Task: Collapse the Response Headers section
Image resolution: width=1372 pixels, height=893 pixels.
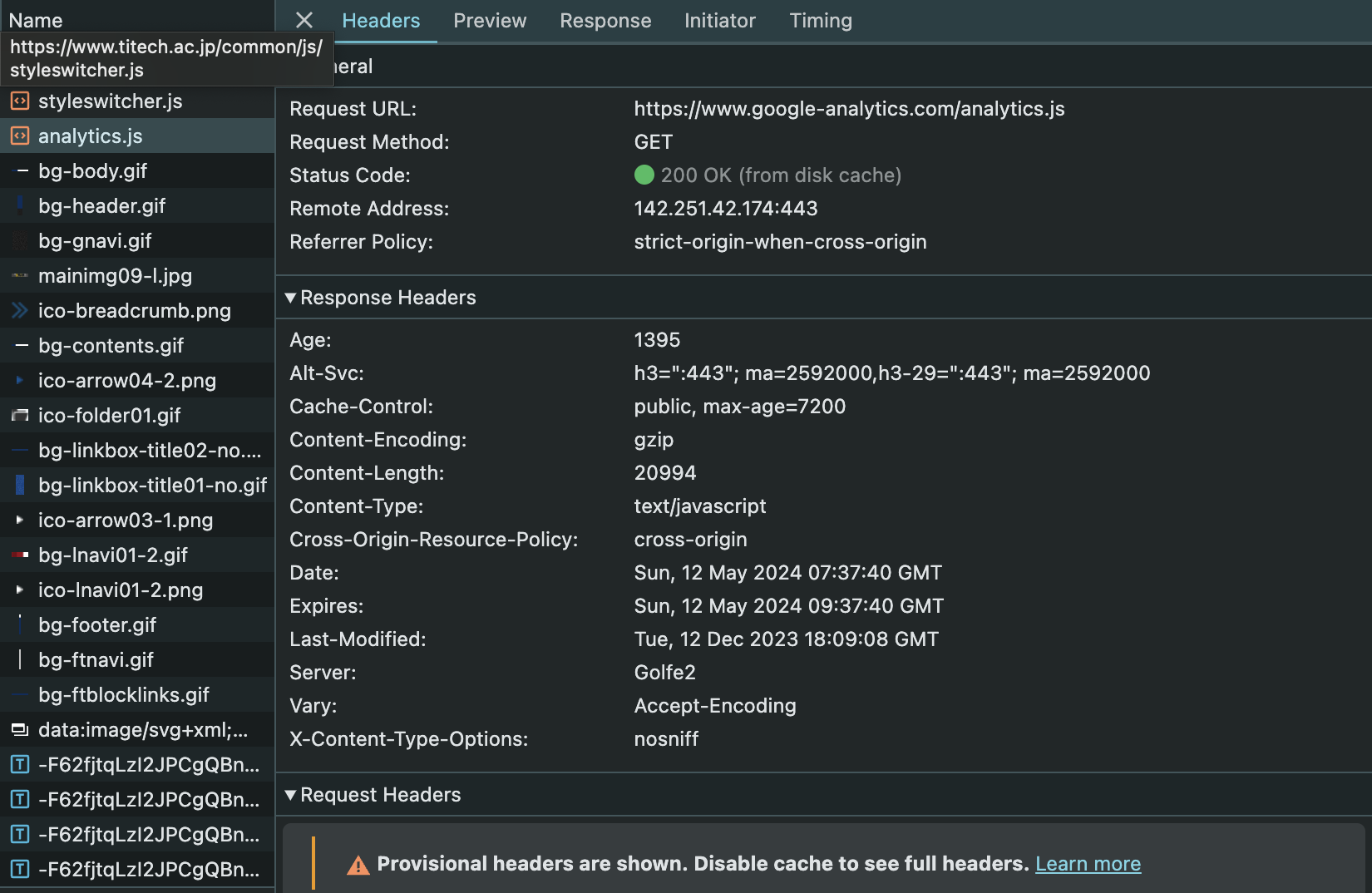Action: pos(290,298)
